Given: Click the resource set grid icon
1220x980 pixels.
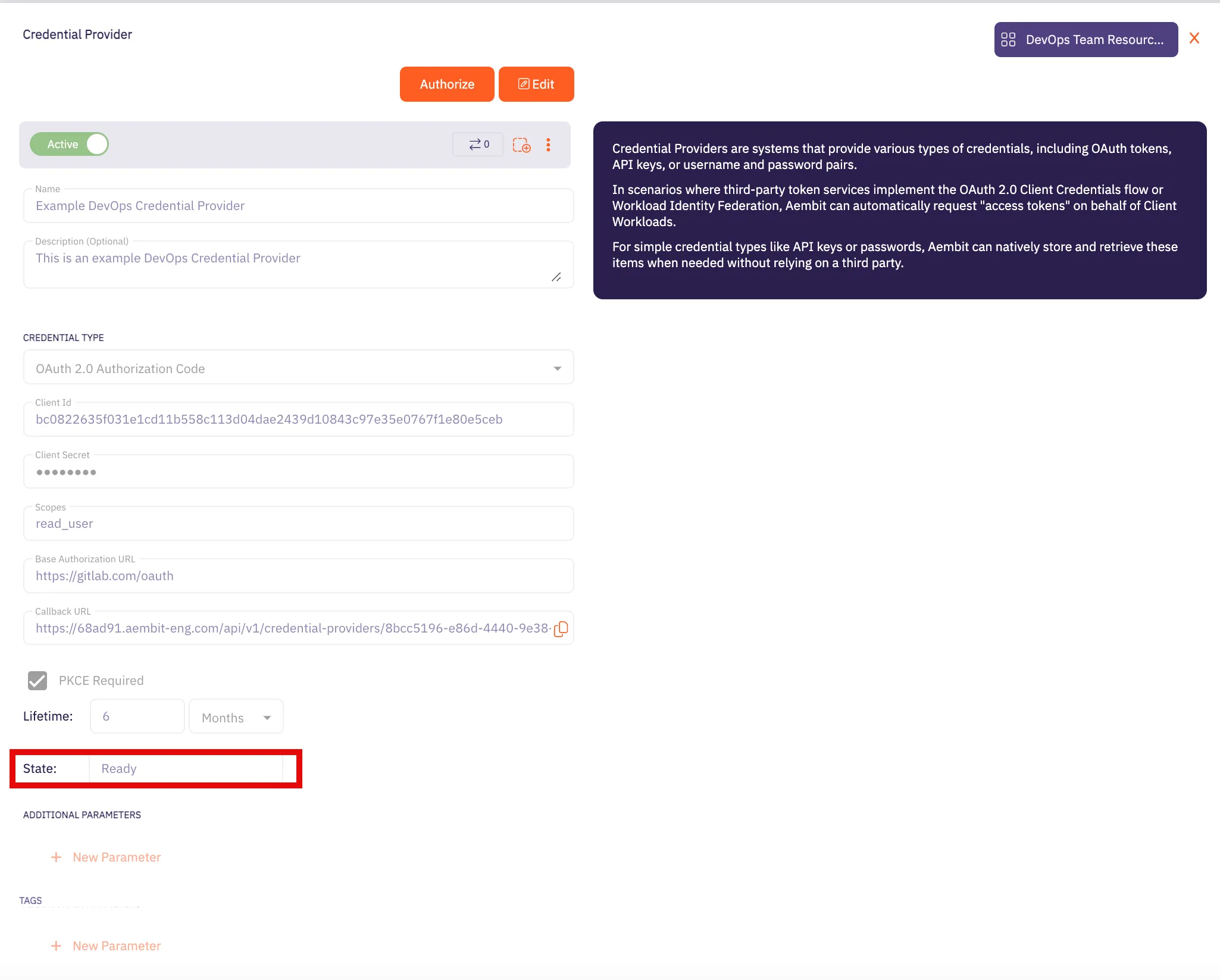Looking at the screenshot, I should coord(1008,40).
